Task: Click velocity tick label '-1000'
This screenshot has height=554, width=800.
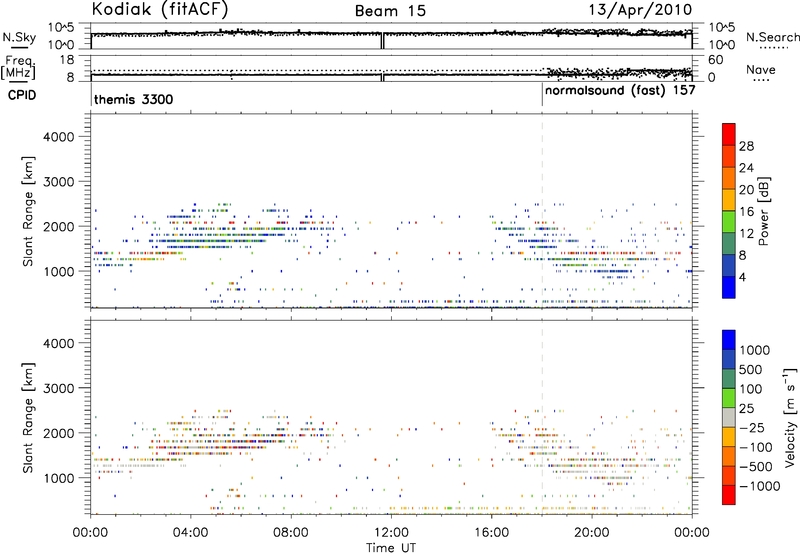Action: [759, 486]
